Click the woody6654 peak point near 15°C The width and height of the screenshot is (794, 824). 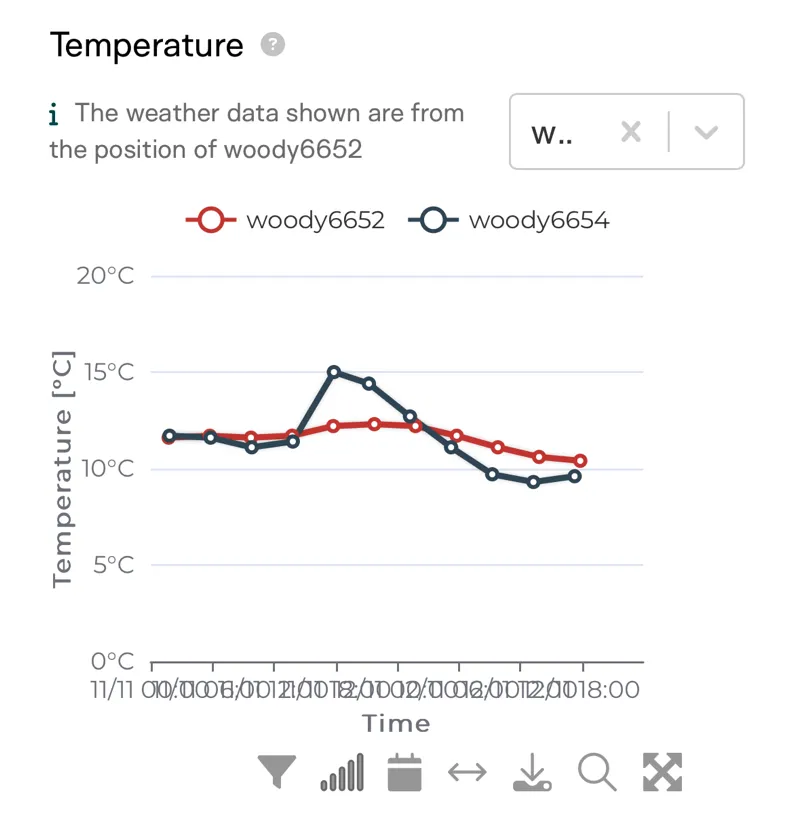click(x=334, y=372)
